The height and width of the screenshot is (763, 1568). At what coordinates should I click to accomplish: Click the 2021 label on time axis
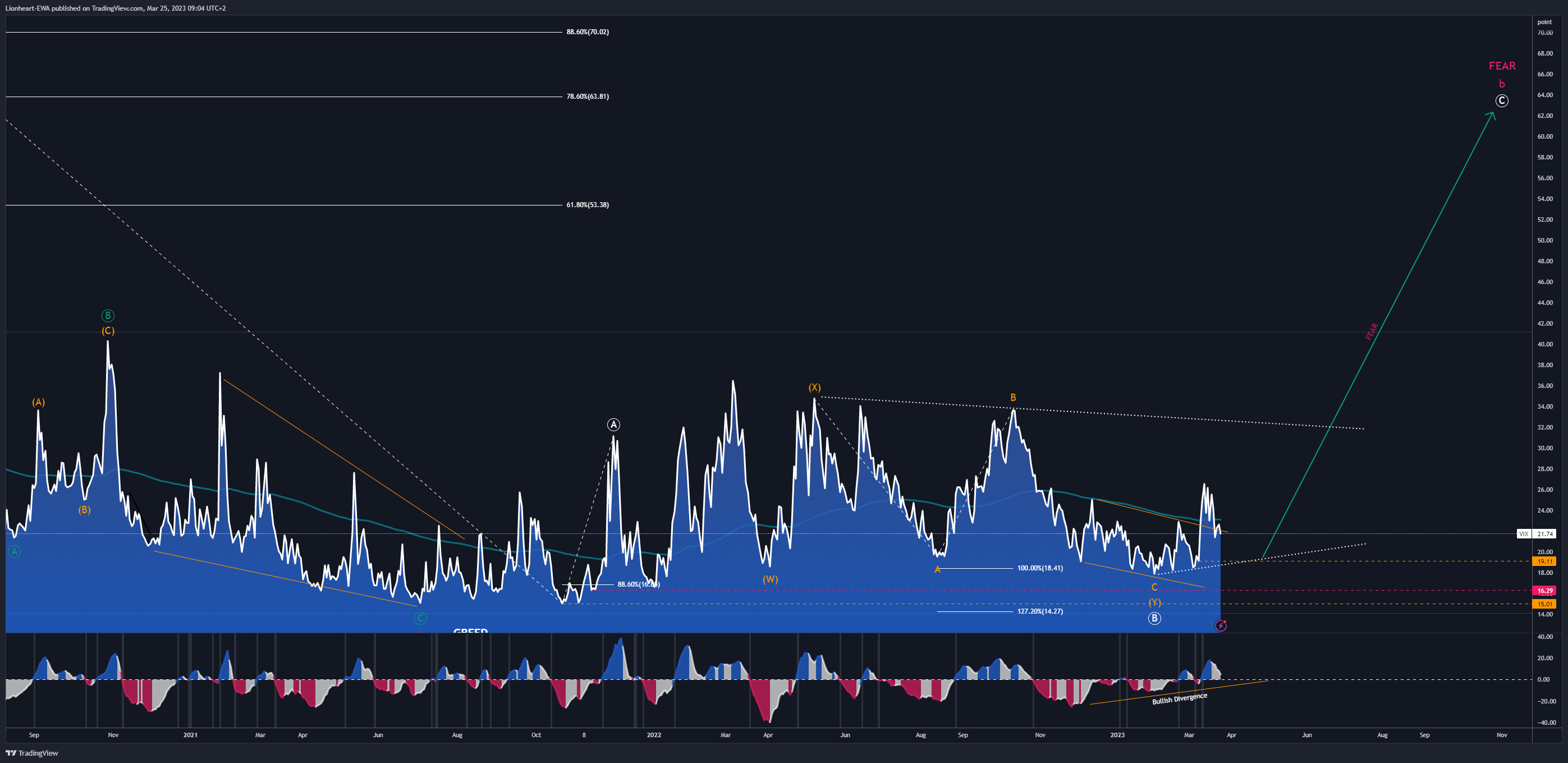pos(190,735)
